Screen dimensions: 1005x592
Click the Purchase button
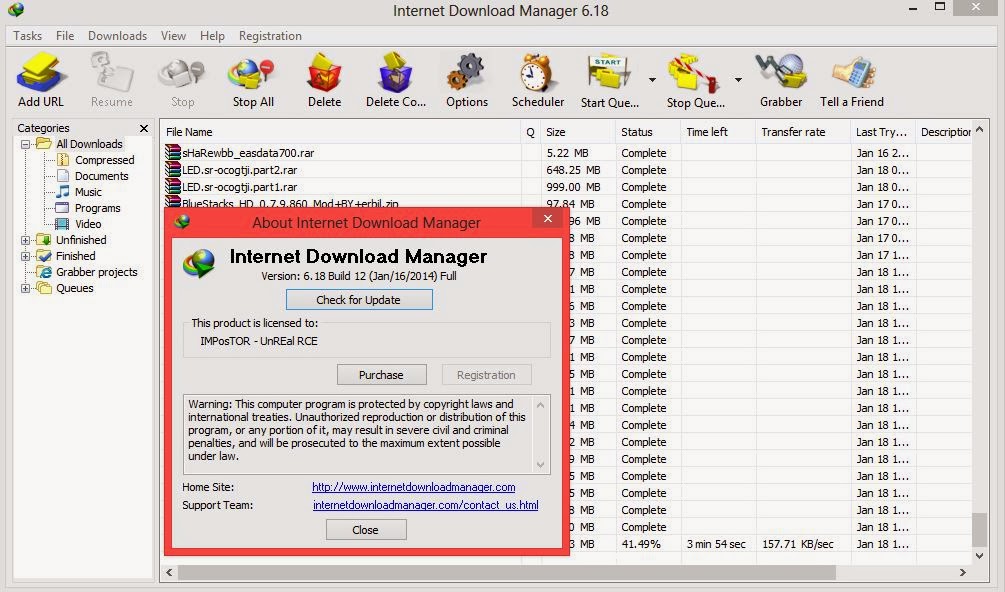(x=381, y=375)
